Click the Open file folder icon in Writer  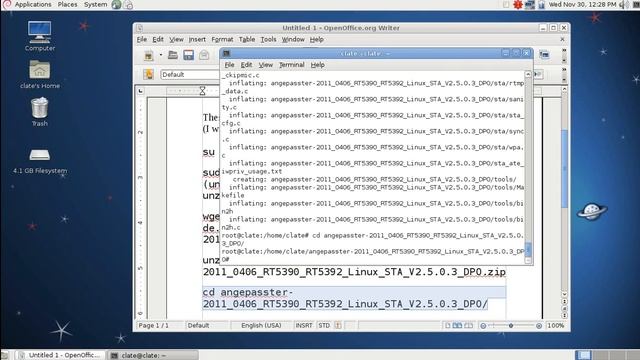click(173, 55)
